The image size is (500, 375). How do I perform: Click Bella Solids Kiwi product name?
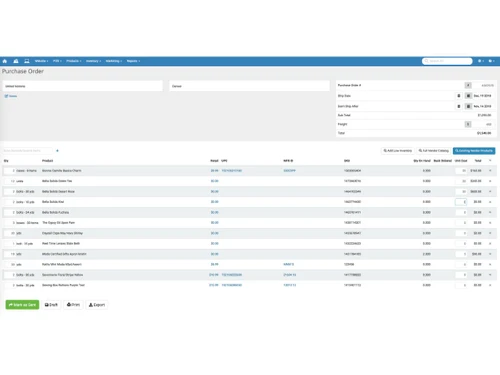(53, 202)
